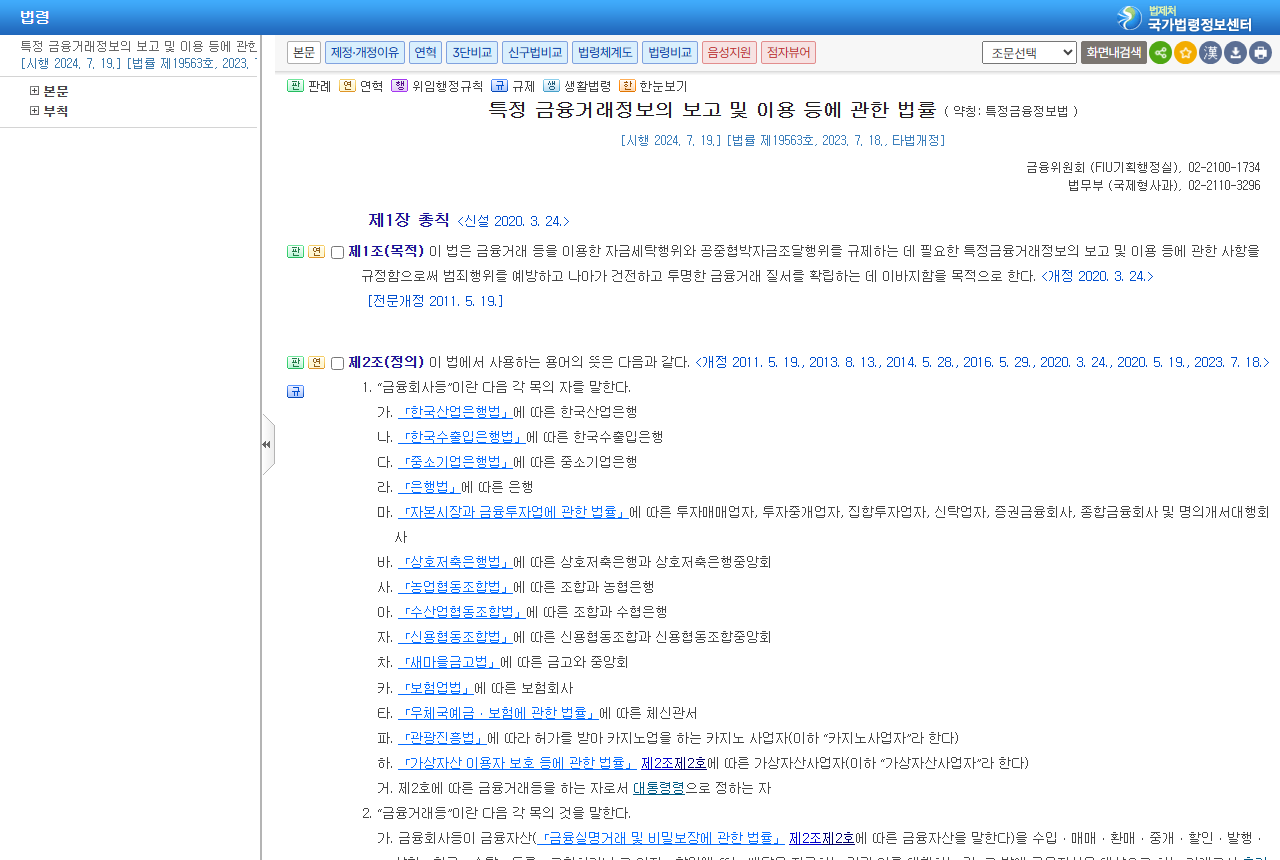Image resolution: width=1280 pixels, height=860 pixels.
Task: Select the 본문 tab
Action: pos(304,52)
